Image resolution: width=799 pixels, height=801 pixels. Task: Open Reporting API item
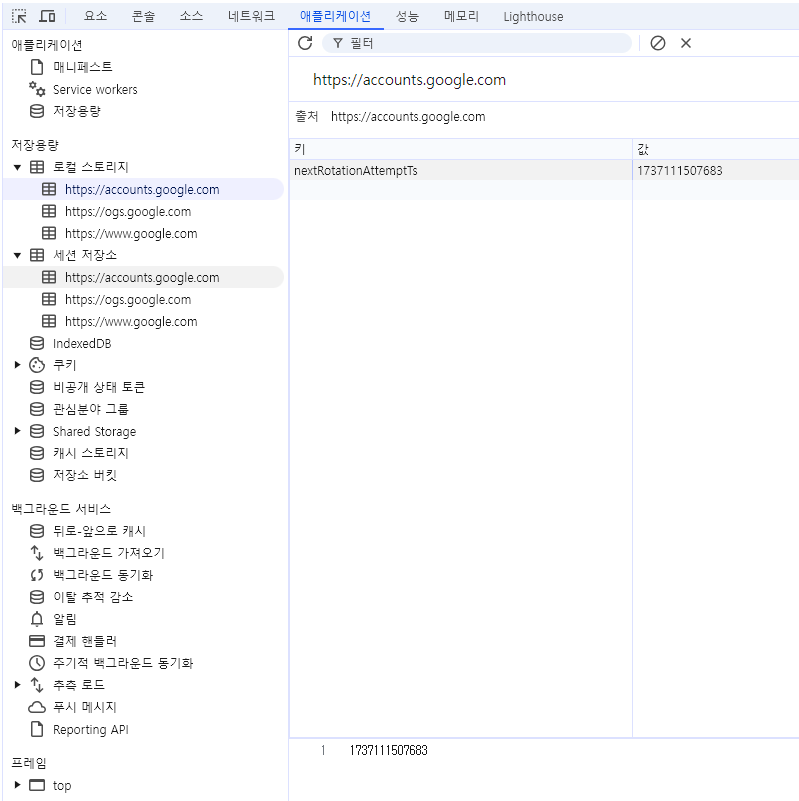90,729
